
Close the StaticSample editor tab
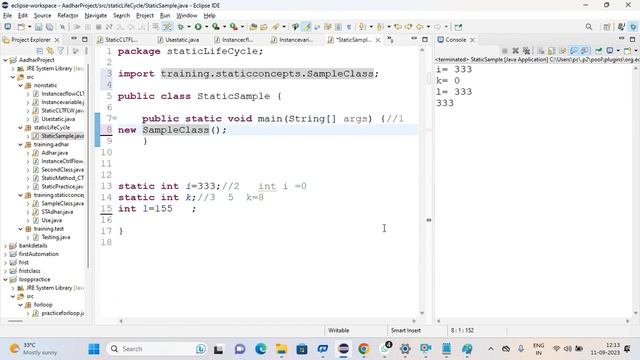pyautogui.click(x=378, y=40)
